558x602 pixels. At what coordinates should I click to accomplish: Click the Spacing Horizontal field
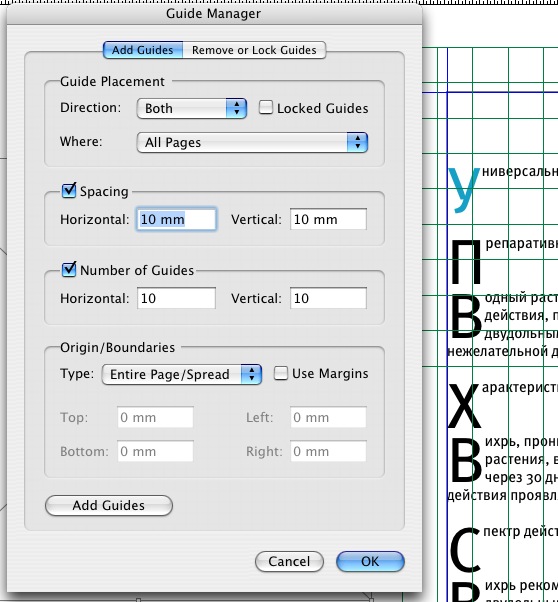click(176, 219)
